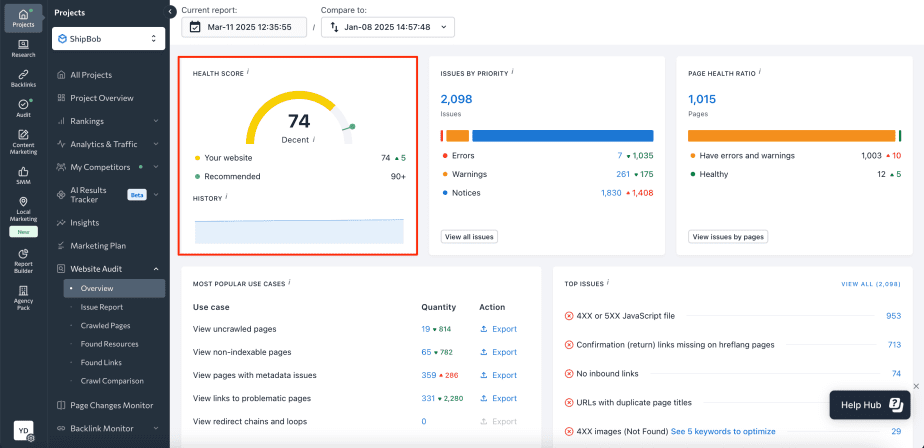924x448 pixels.
Task: Click the error icon for URLs with duplicate page titles
Action: pos(569,403)
